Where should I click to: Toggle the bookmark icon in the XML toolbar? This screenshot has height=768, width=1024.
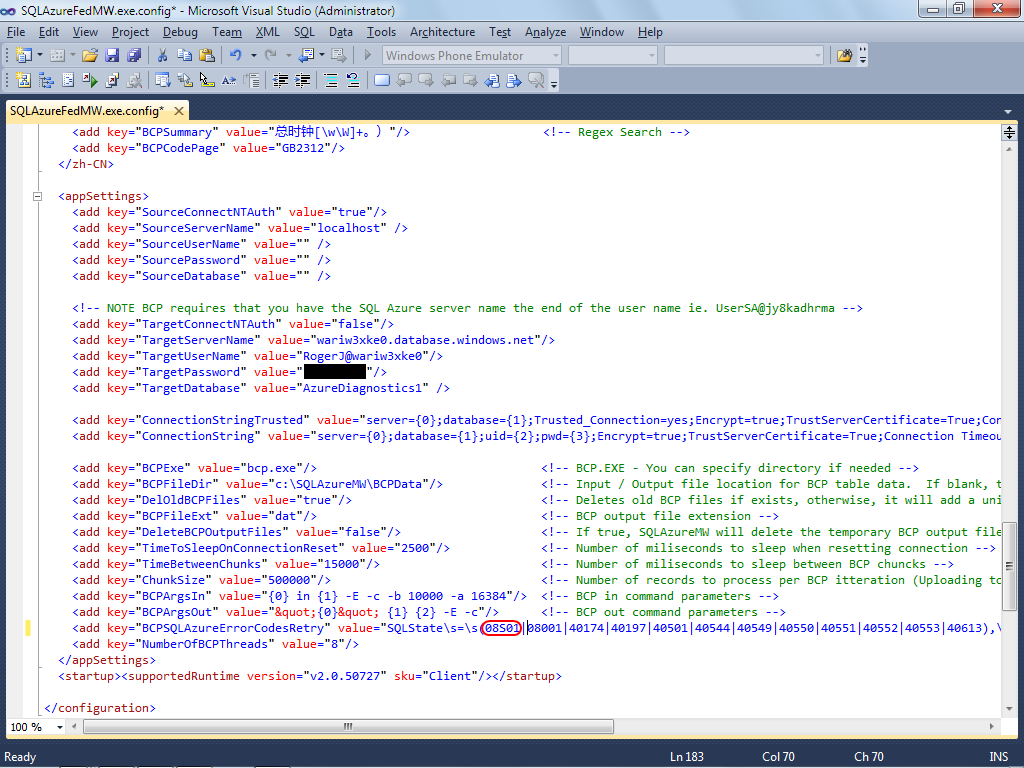[x=382, y=80]
